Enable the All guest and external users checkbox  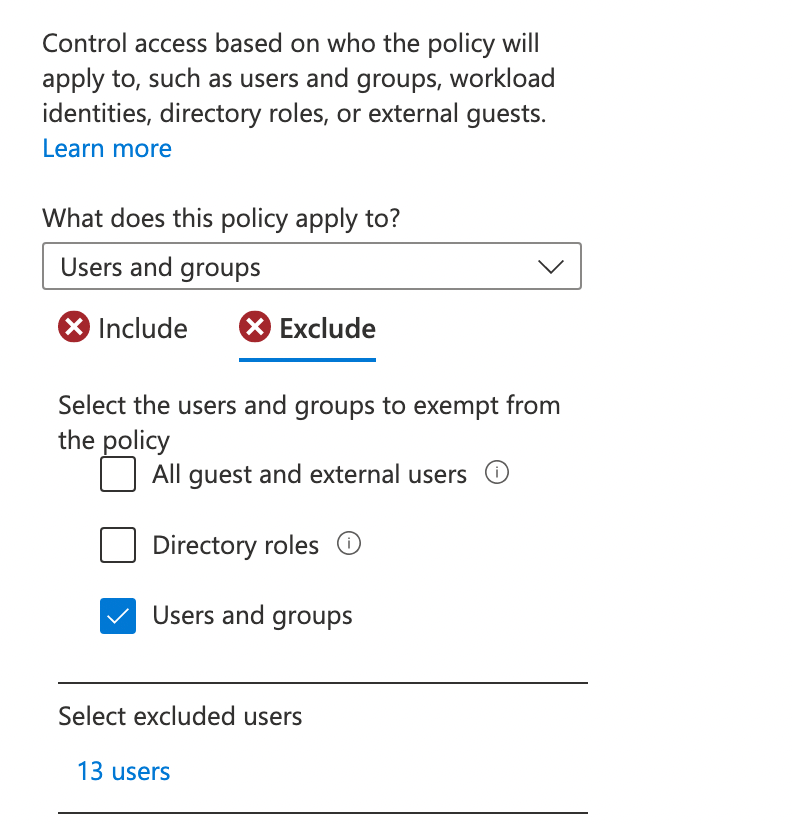pos(118,474)
